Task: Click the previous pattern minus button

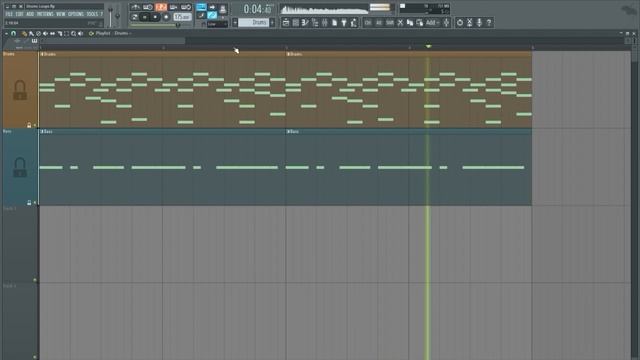Action: coord(235,22)
